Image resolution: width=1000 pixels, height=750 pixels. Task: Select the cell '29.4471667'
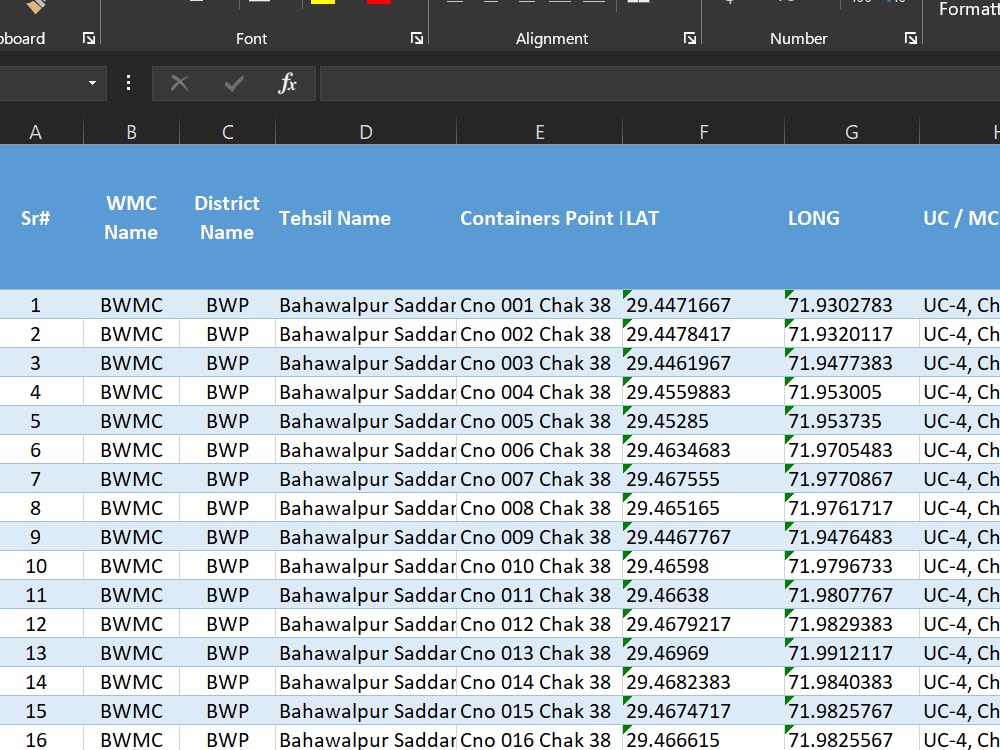[703, 305]
